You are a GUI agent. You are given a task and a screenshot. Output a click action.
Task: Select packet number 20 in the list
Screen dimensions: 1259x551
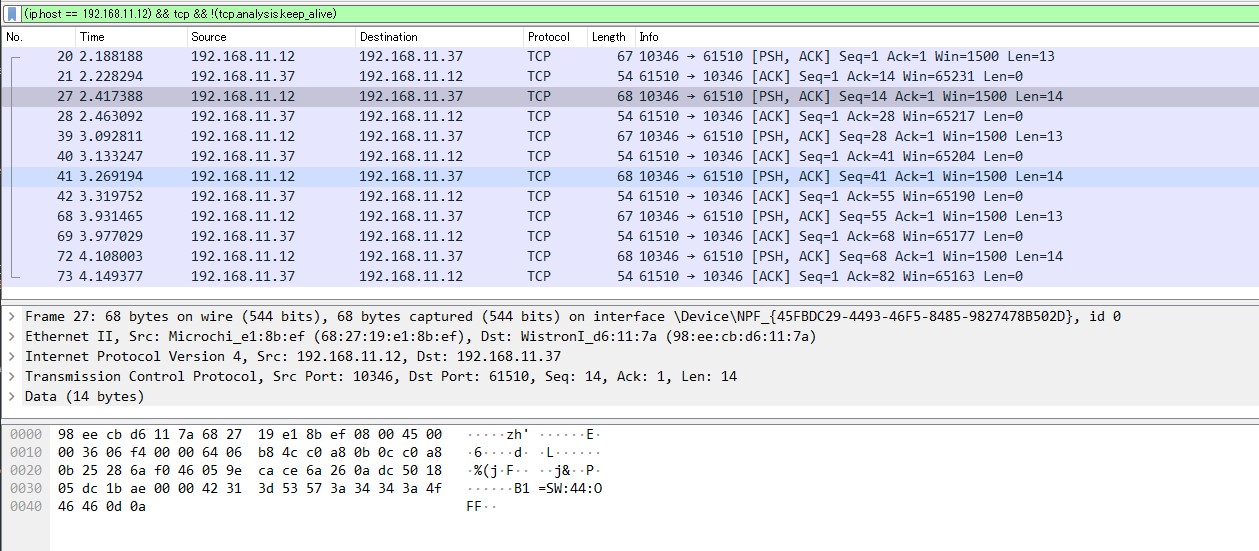[x=400, y=57]
